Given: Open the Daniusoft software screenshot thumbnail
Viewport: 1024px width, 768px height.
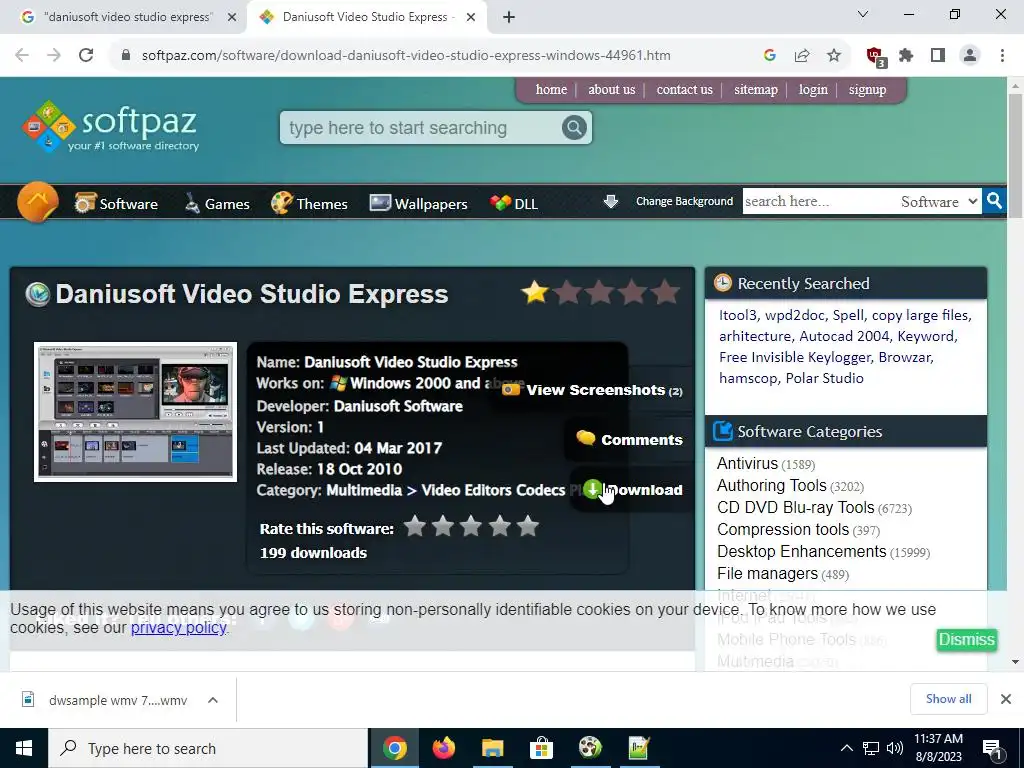Looking at the screenshot, I should point(135,412).
